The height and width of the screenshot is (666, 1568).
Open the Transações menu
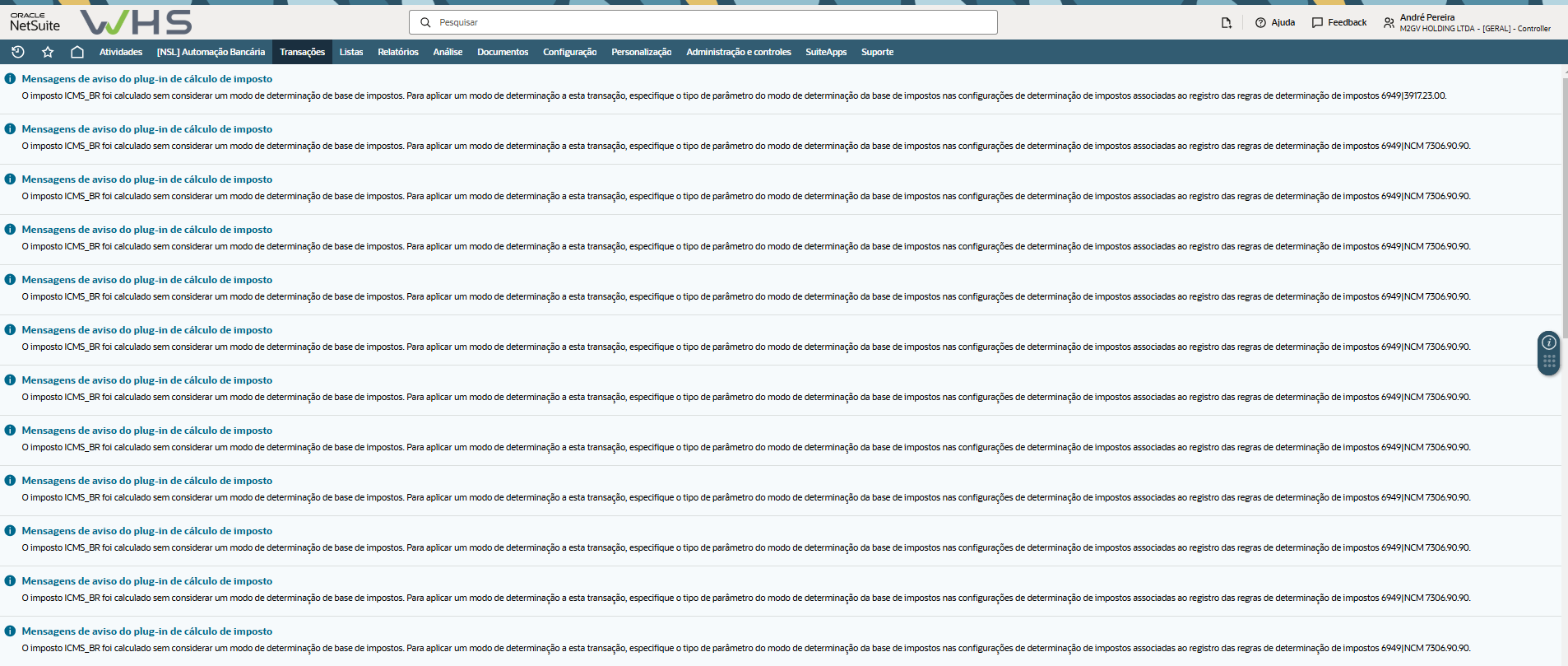click(302, 52)
